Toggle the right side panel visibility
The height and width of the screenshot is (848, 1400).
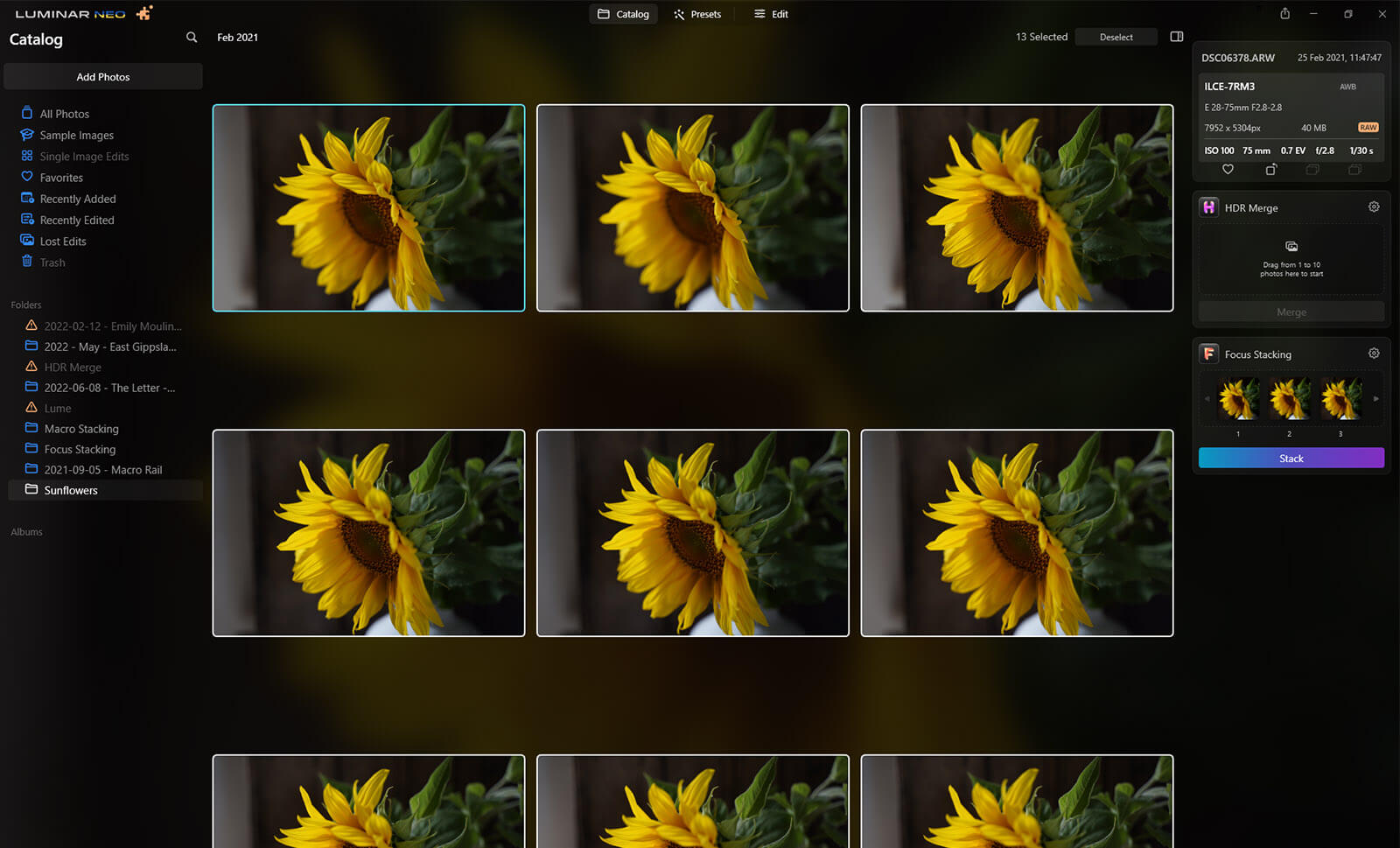tap(1177, 37)
